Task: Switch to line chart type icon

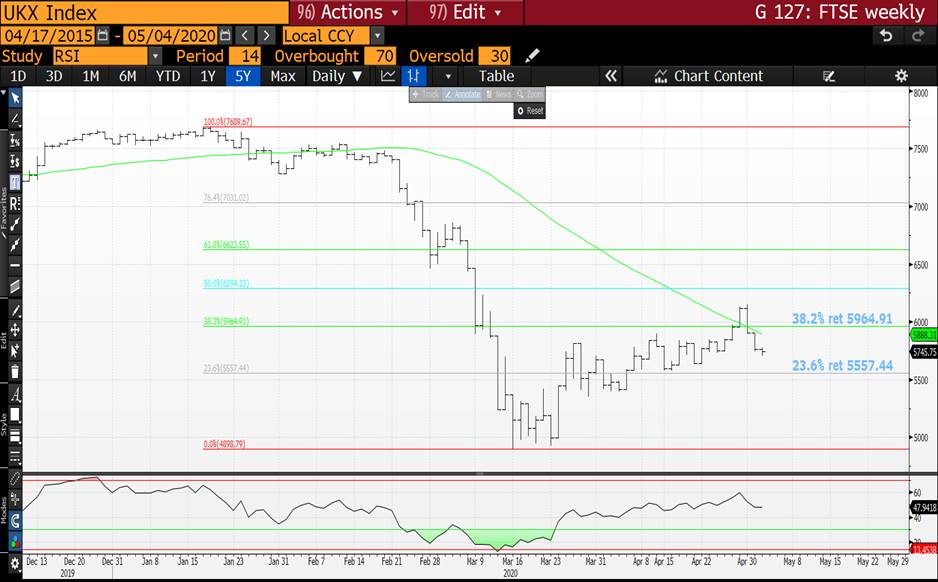Action: [x=388, y=76]
